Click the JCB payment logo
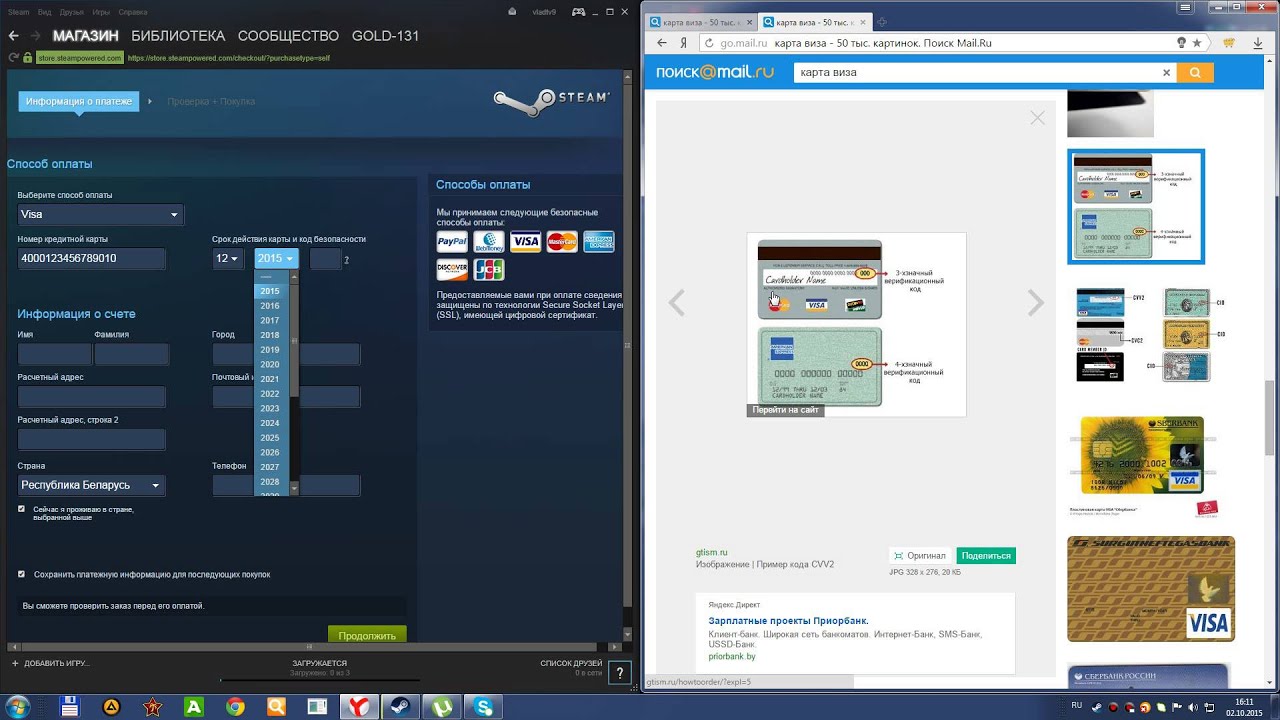Screen dimensions: 1280x720 [x=489, y=270]
